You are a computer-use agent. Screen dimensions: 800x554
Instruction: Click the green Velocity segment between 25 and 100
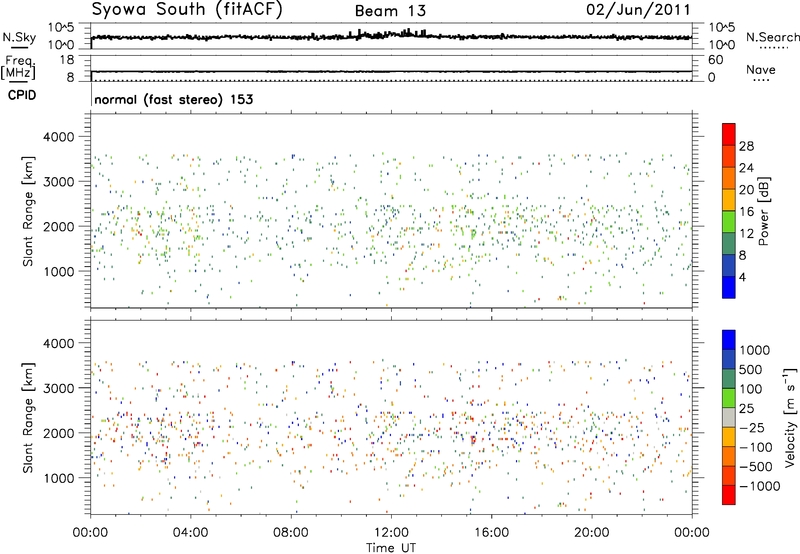coord(729,398)
